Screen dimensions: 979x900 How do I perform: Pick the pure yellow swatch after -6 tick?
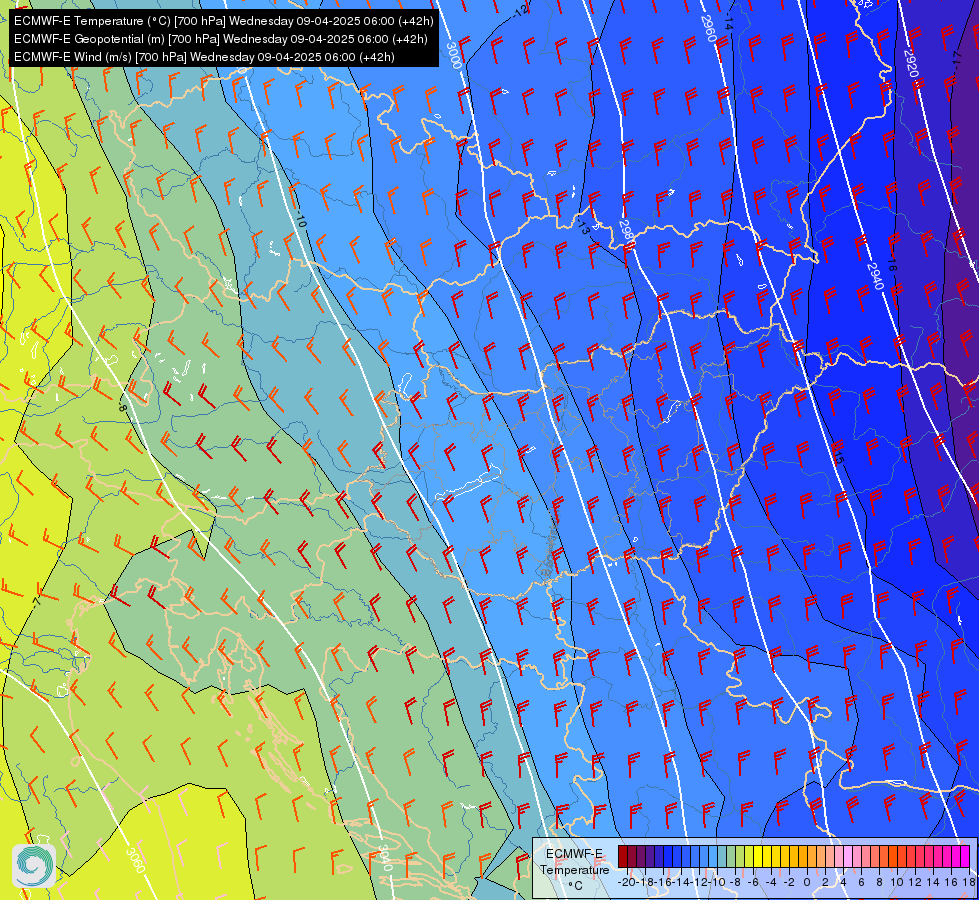pos(757,856)
